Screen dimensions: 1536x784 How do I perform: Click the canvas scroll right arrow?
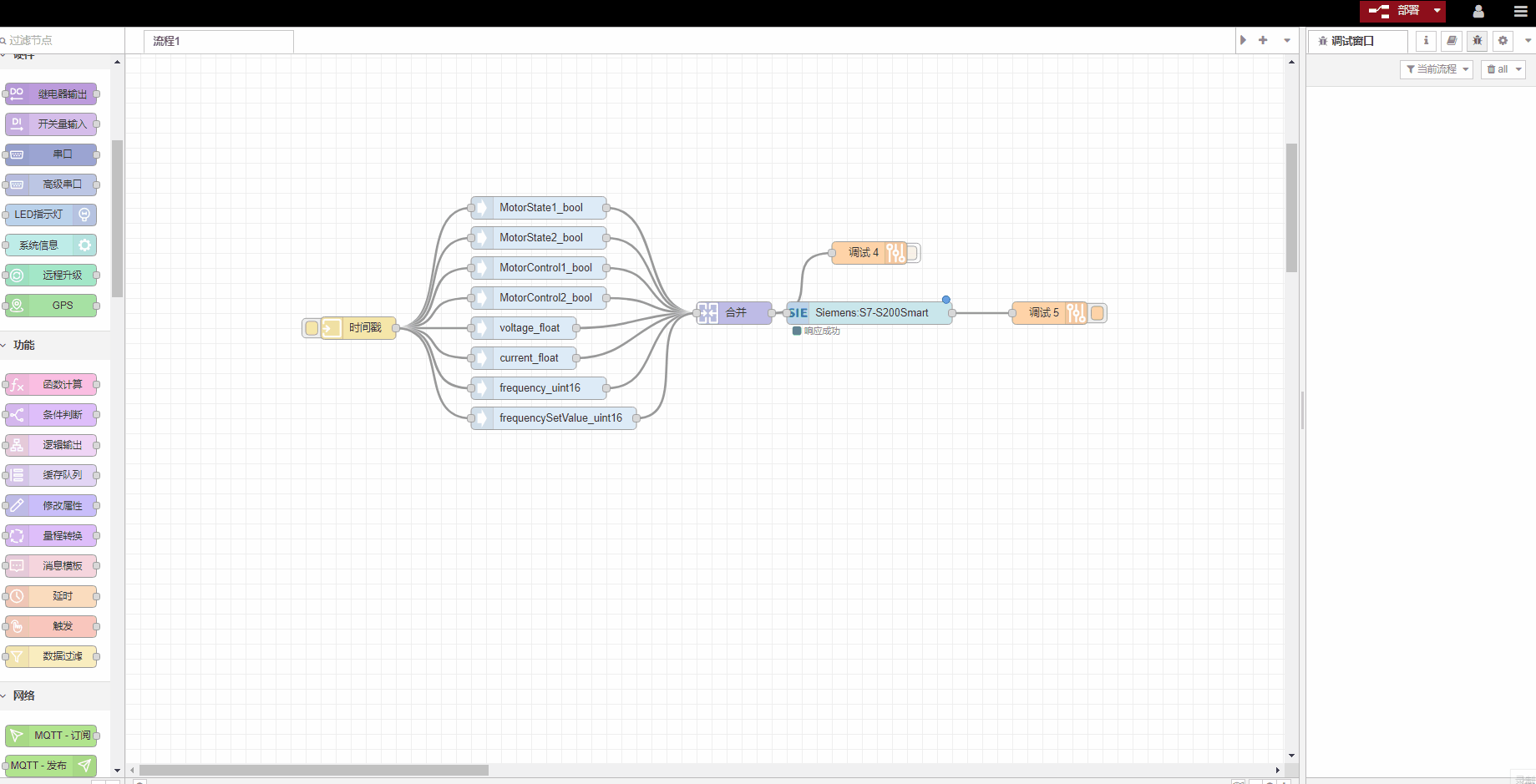click(1278, 770)
